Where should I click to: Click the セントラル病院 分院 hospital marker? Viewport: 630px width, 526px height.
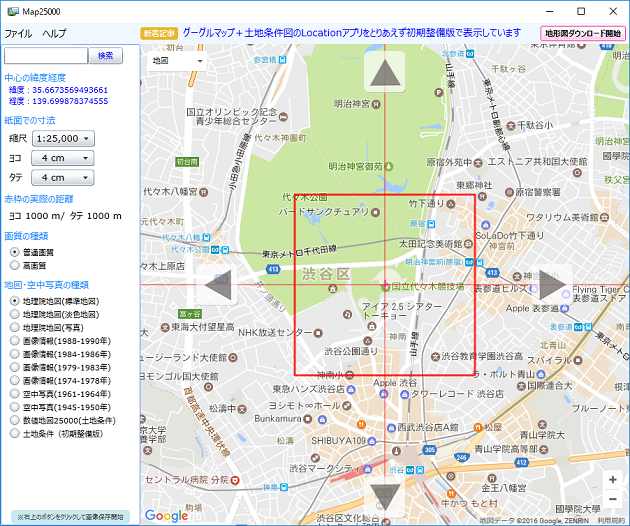(x=235, y=480)
